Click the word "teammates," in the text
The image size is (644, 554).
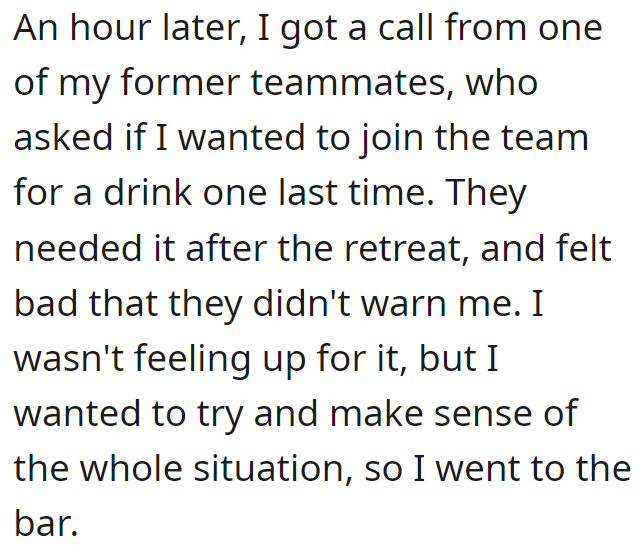[x=353, y=83]
